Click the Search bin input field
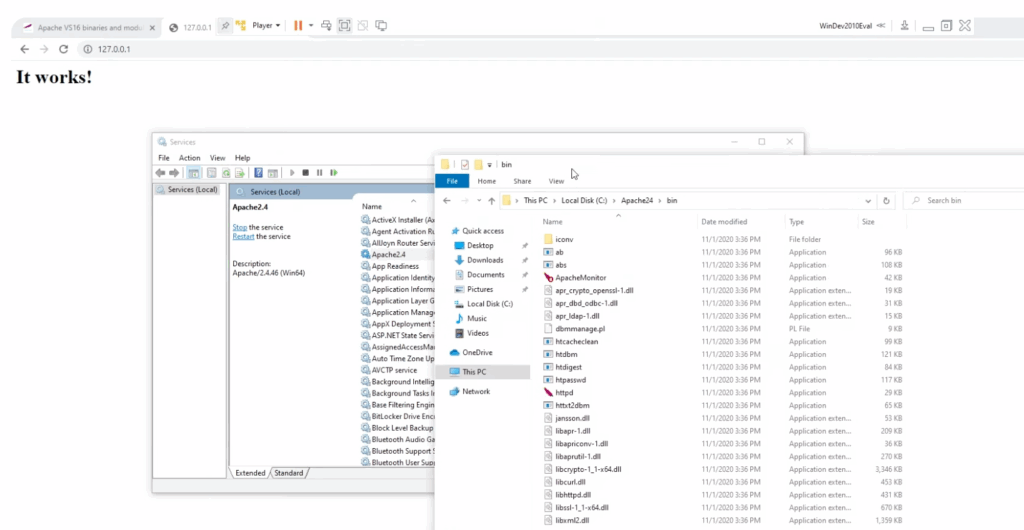Screen dimensions: 1024x530 pyautogui.click(x=965, y=201)
